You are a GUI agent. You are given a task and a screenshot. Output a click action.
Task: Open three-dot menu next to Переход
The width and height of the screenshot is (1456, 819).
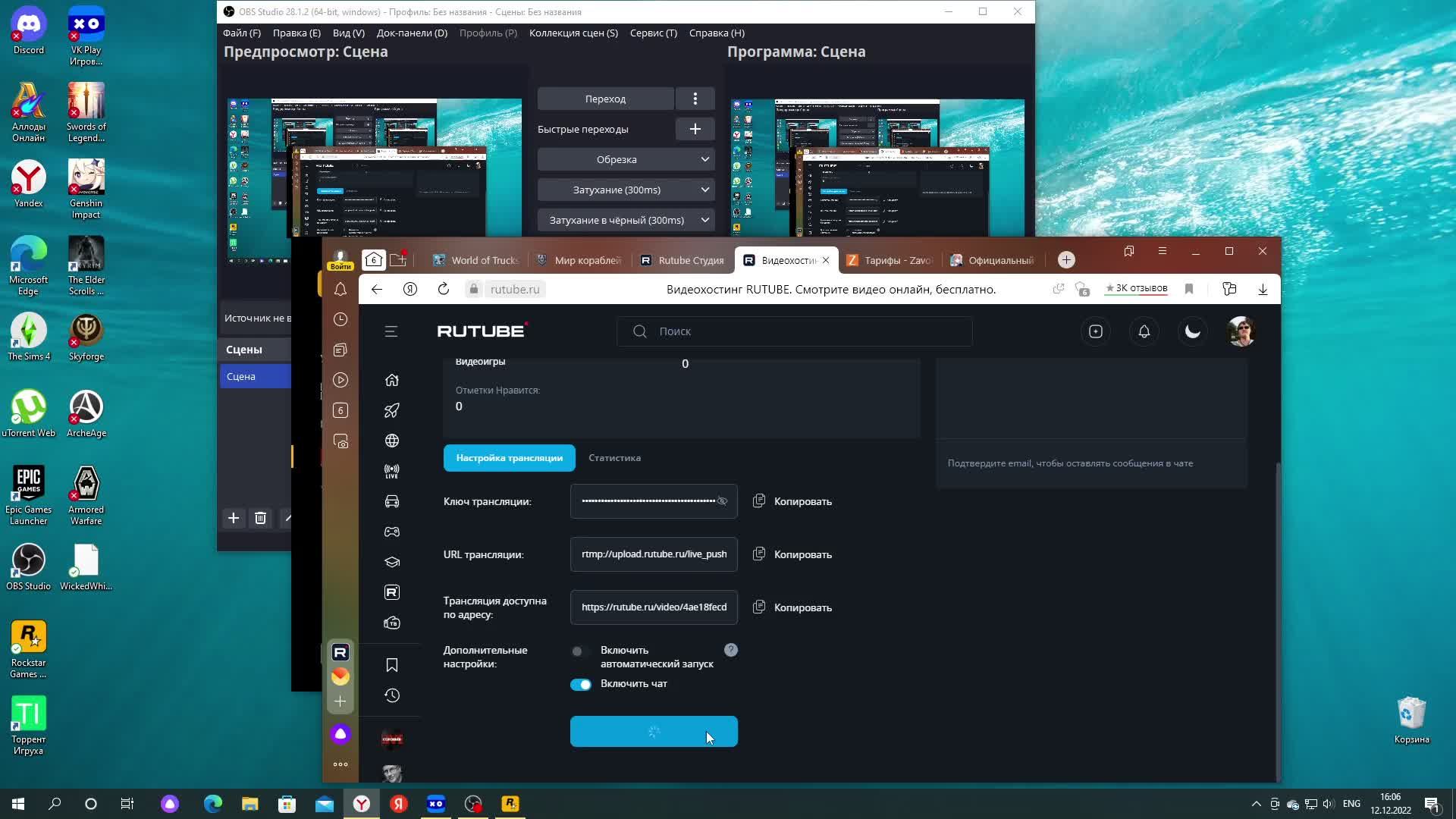pos(695,99)
